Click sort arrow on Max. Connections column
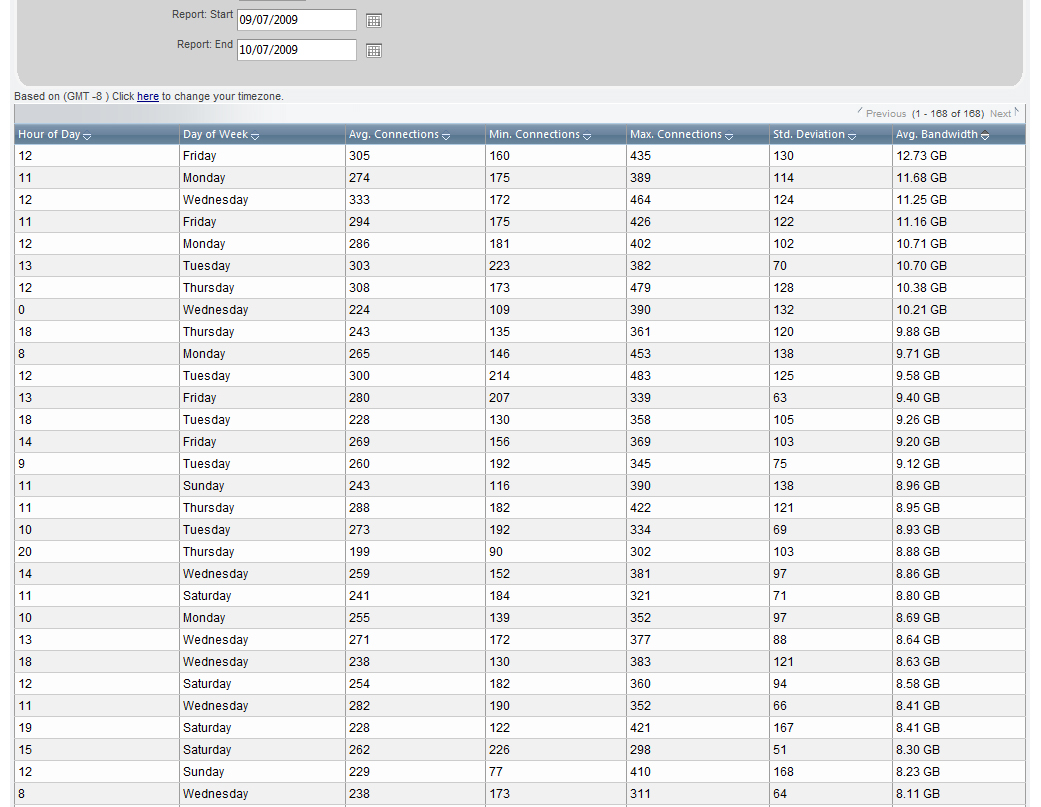Screen dimensions: 1041x807 (x=729, y=136)
